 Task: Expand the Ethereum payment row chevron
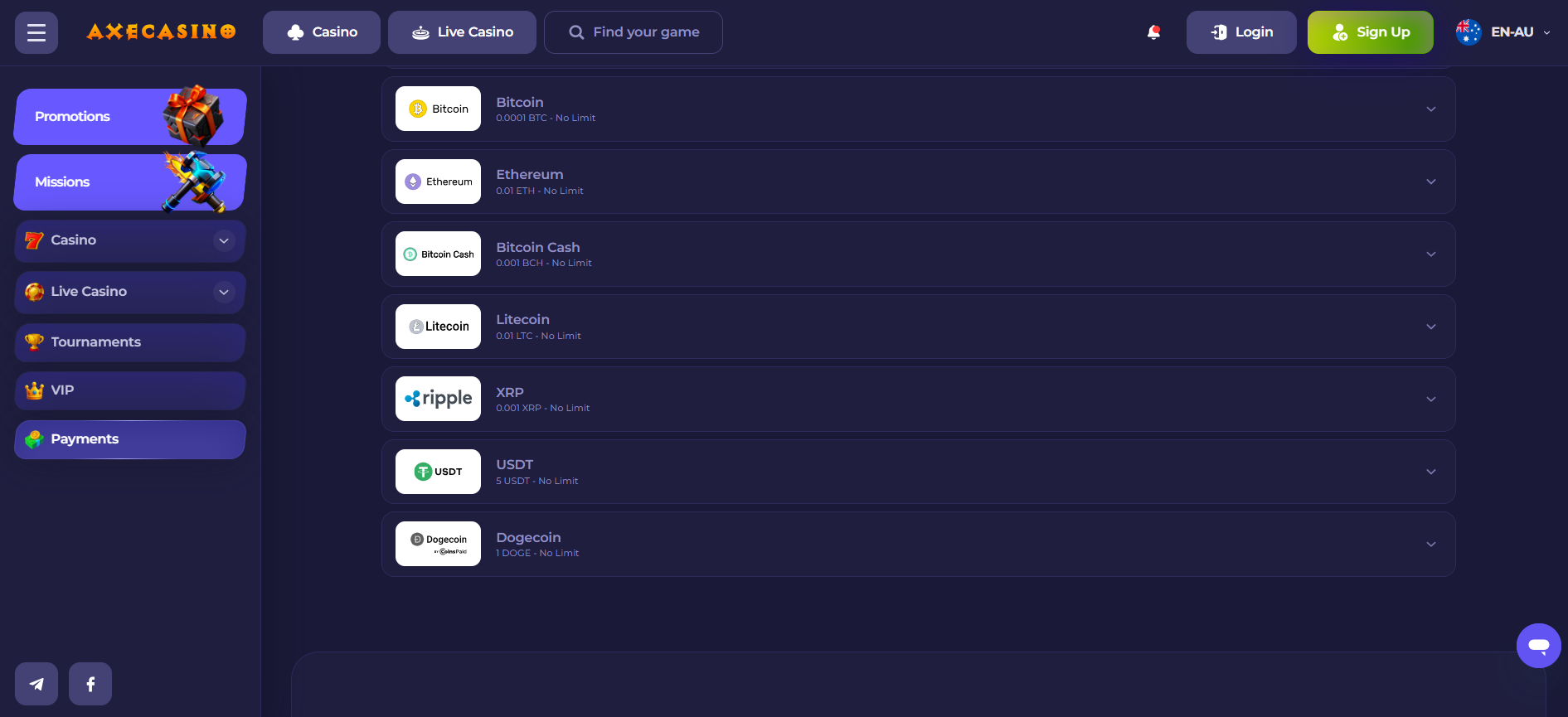(x=1431, y=182)
